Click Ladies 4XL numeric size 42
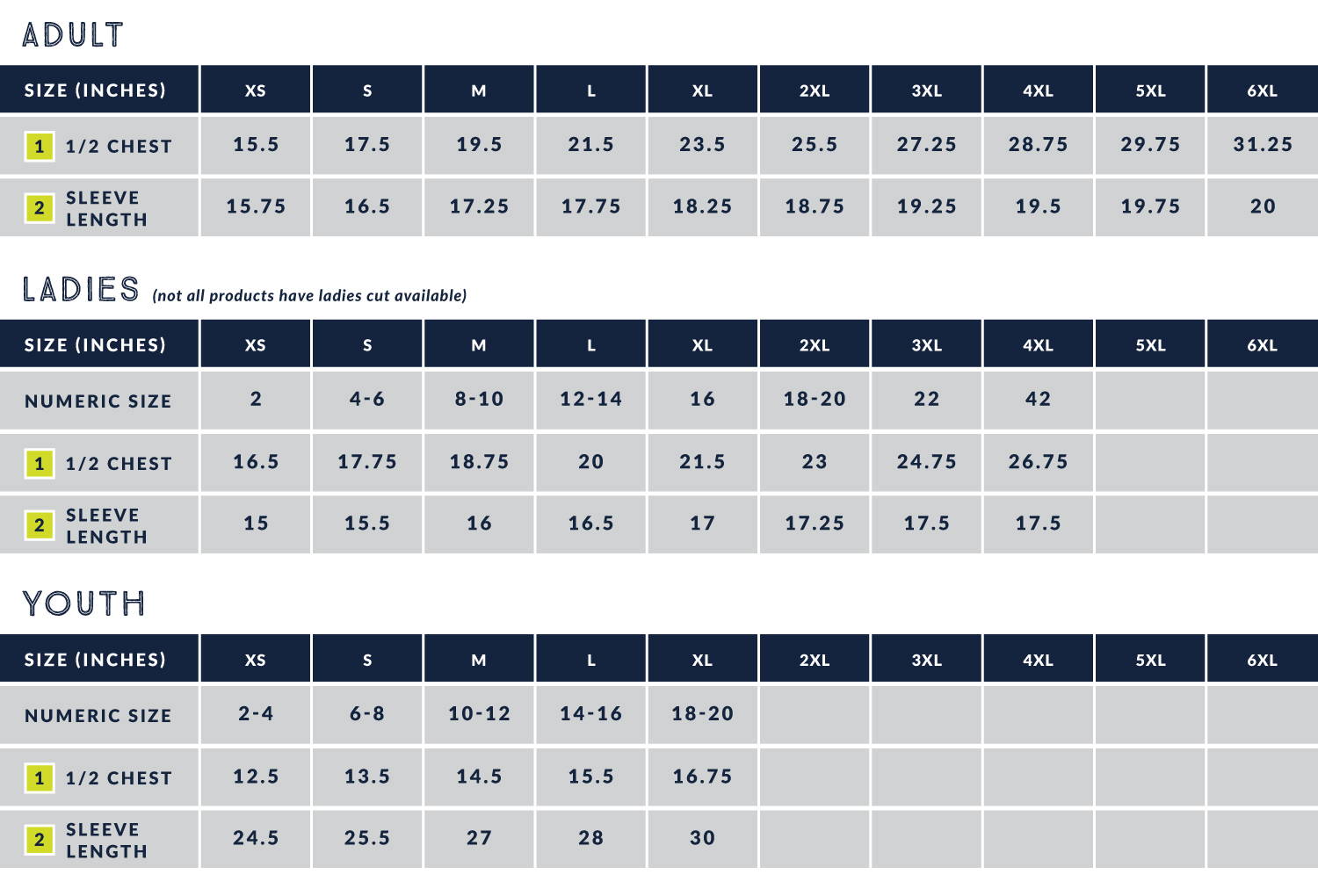Screen dimensions: 1318x896 1038,400
